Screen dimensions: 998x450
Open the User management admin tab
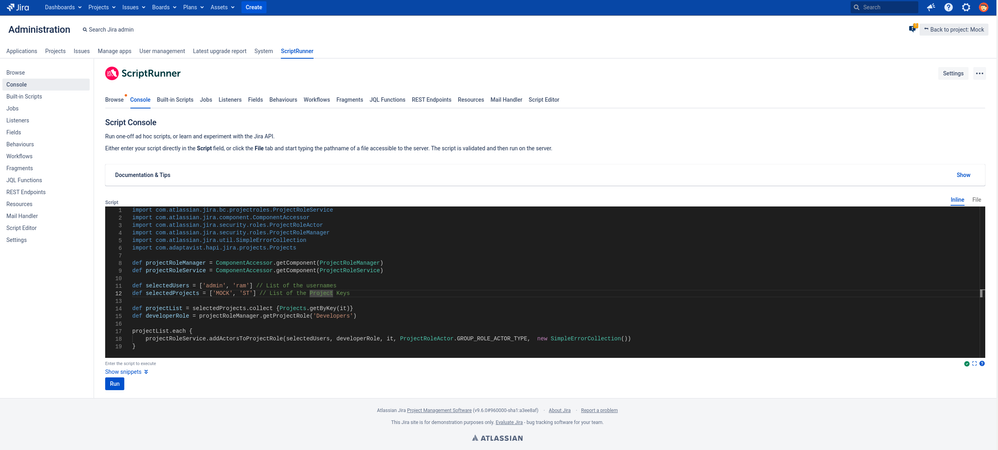(x=162, y=51)
